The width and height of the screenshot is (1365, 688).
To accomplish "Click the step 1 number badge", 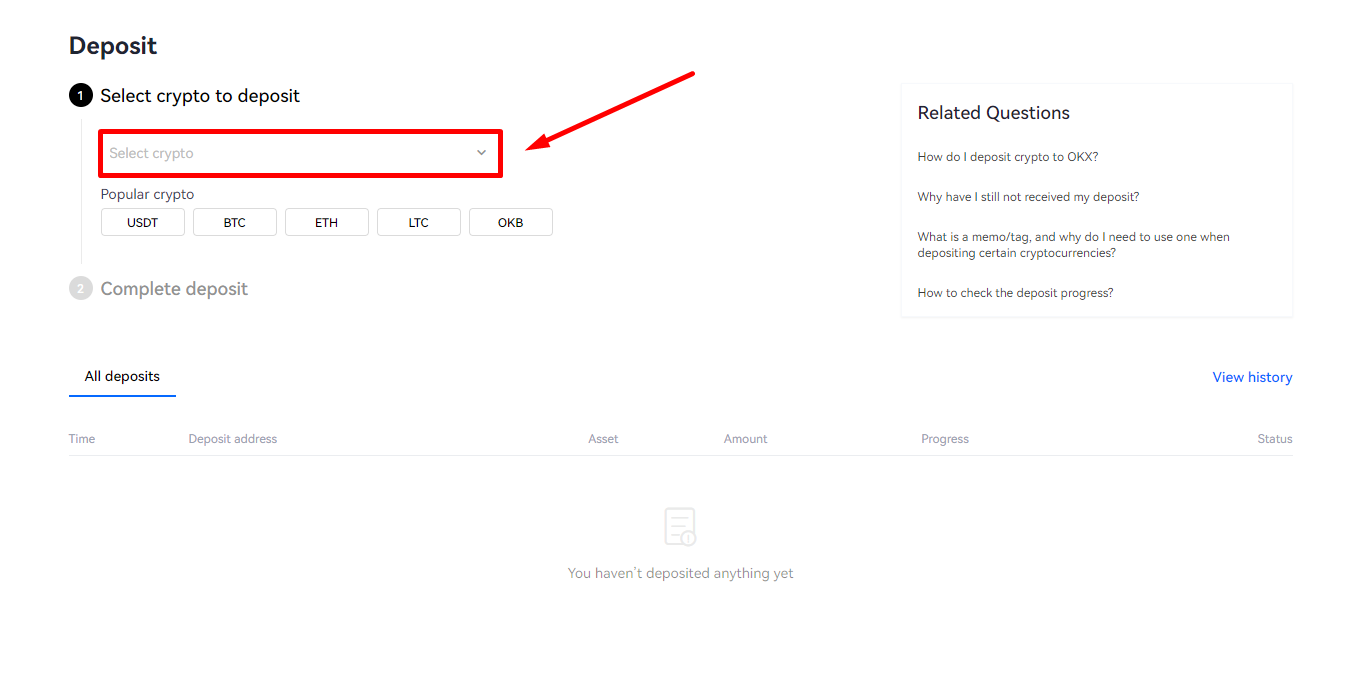I will (80, 96).
